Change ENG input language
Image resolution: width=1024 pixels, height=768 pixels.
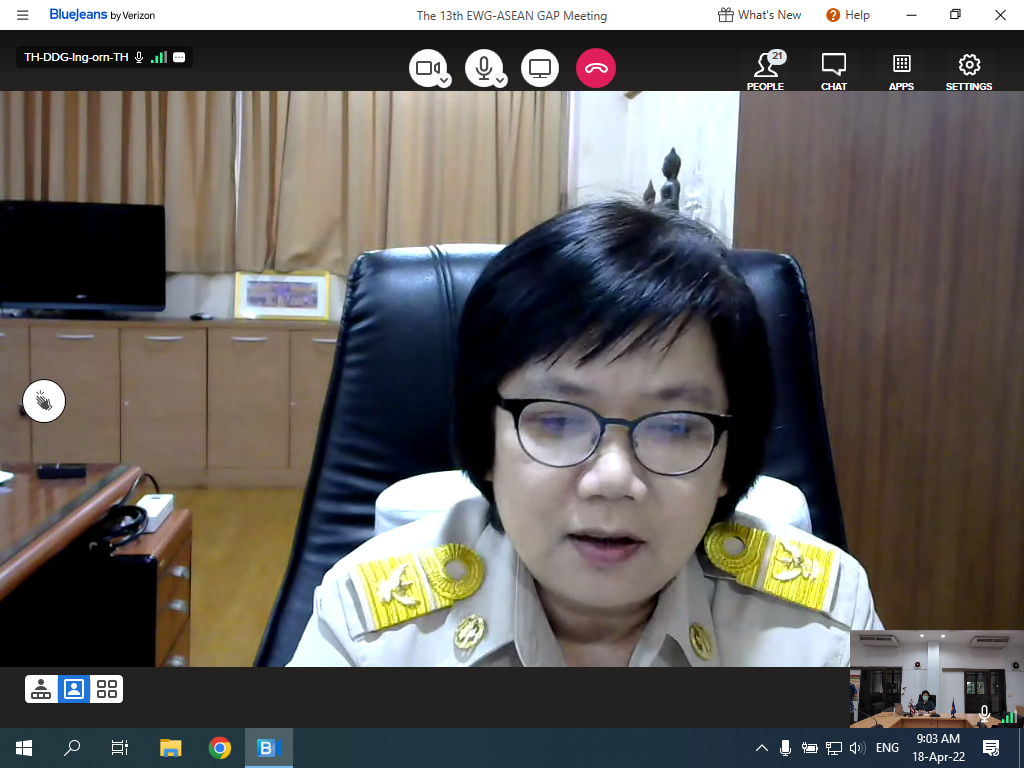click(887, 748)
